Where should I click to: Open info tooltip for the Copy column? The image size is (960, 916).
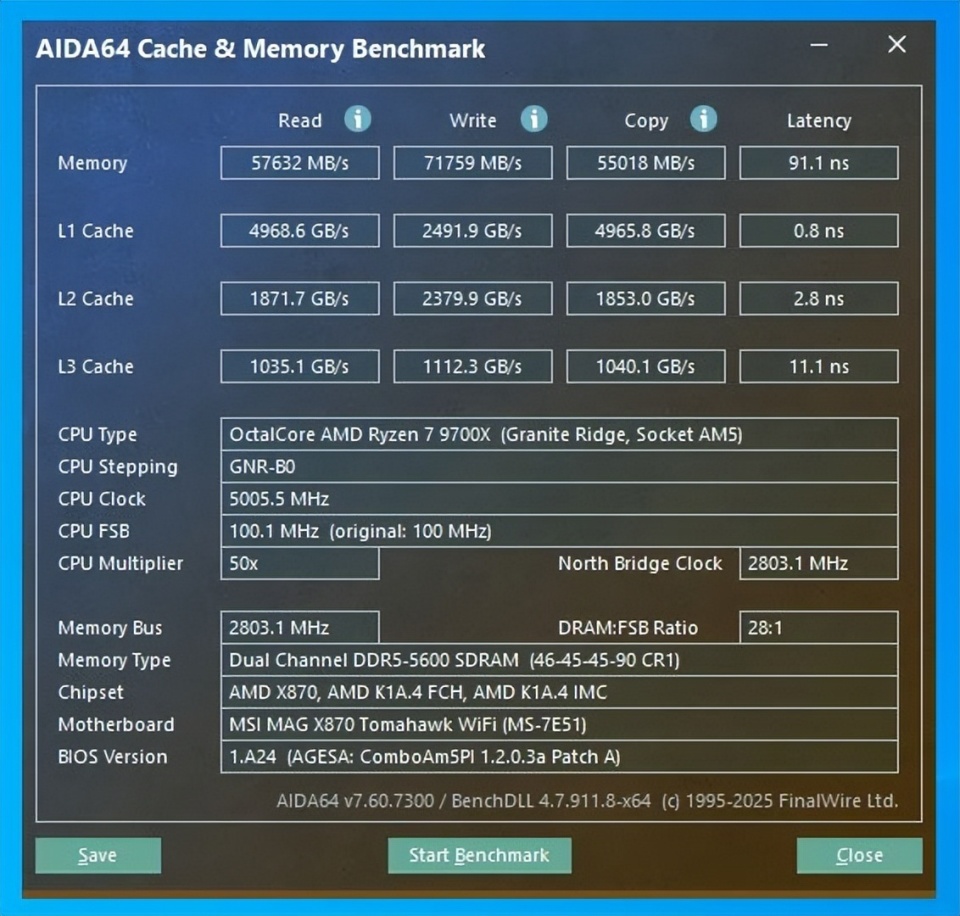pyautogui.click(x=704, y=119)
